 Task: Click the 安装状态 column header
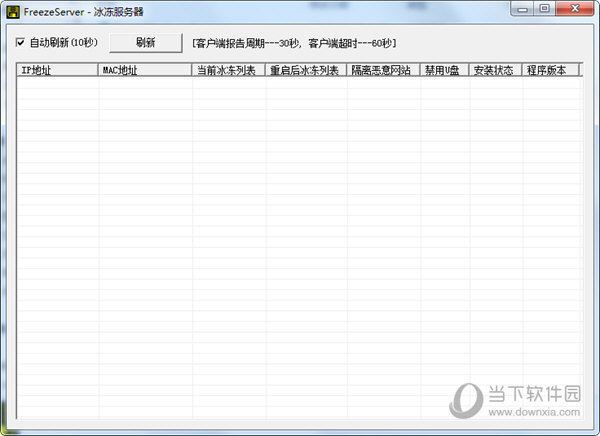[x=496, y=70]
